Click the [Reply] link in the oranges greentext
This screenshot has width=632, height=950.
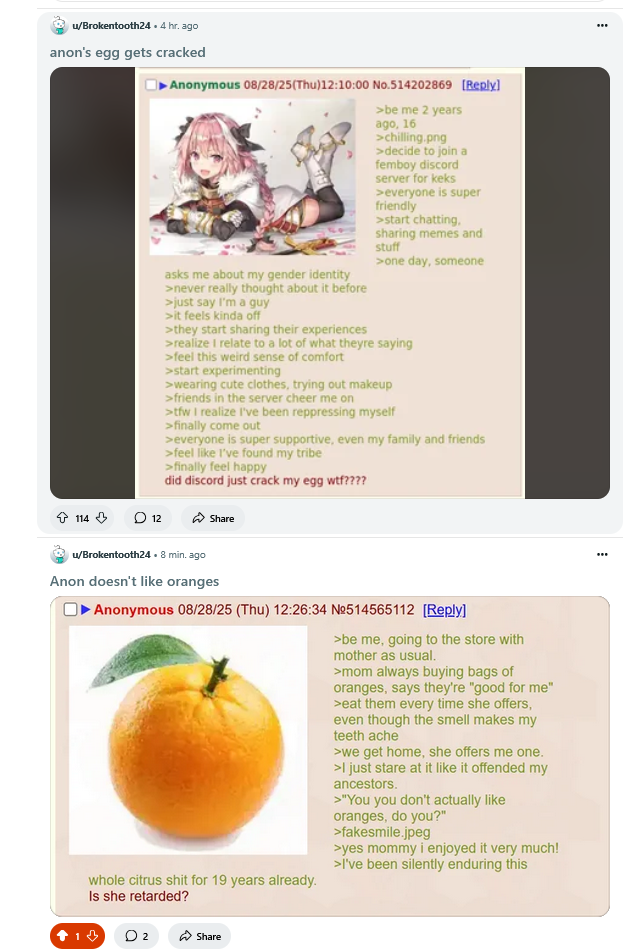pyautogui.click(x=444, y=610)
